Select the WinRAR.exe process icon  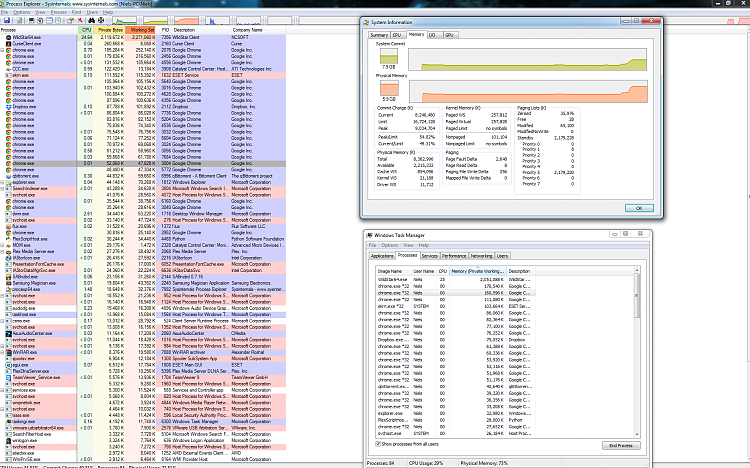[x=8, y=352]
